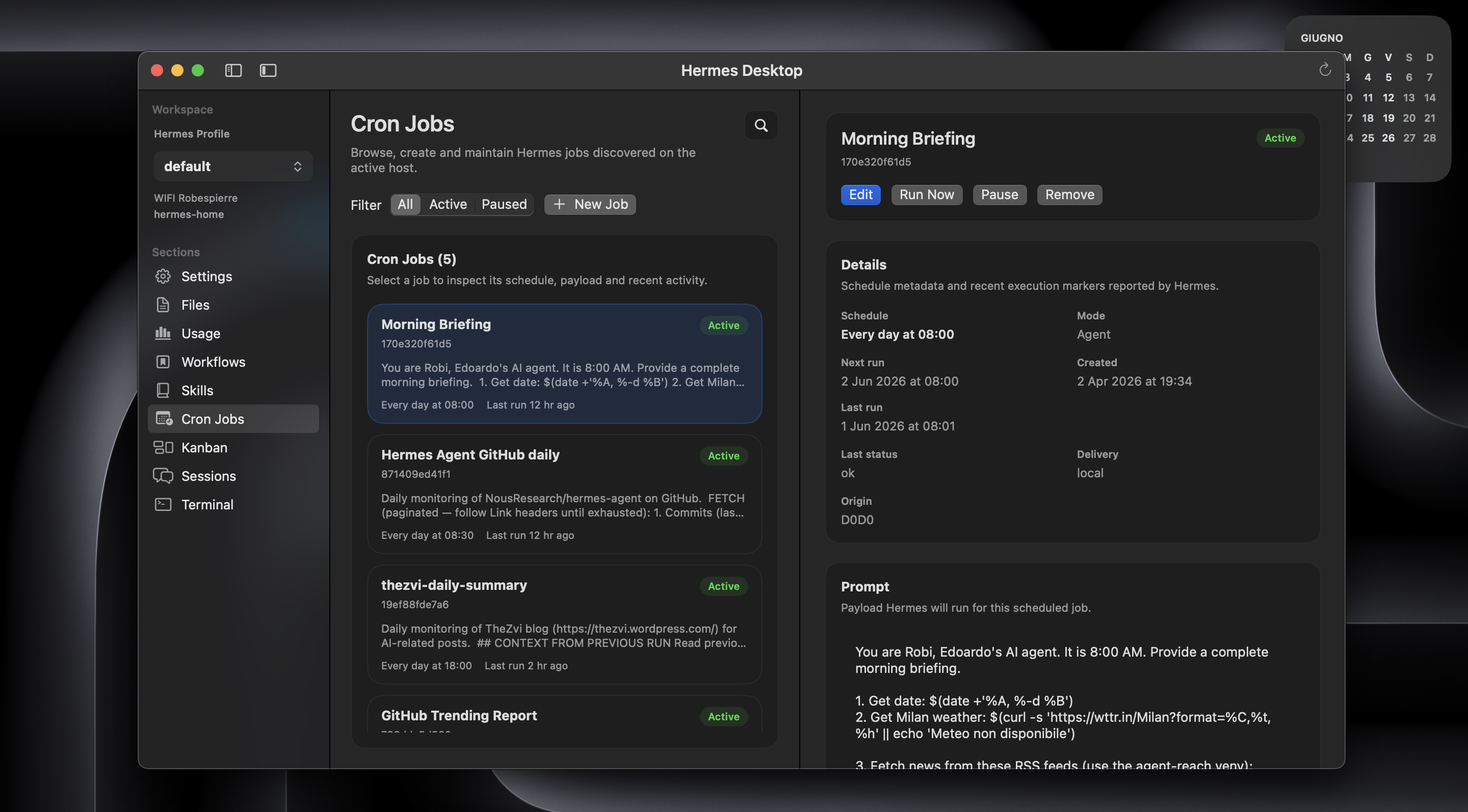Open Usage section
This screenshot has height=812, width=1468.
click(x=233, y=333)
